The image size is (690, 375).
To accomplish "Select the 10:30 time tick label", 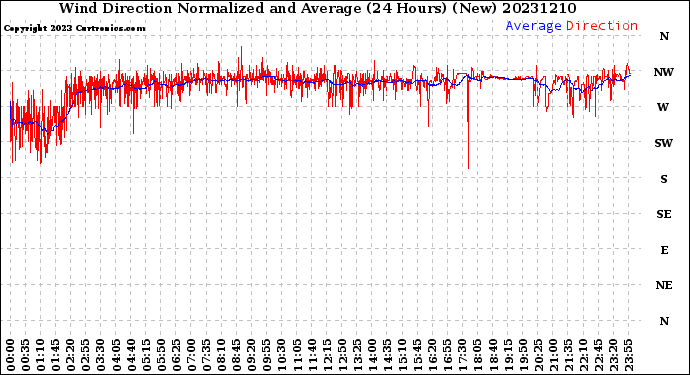I will pos(282,355).
